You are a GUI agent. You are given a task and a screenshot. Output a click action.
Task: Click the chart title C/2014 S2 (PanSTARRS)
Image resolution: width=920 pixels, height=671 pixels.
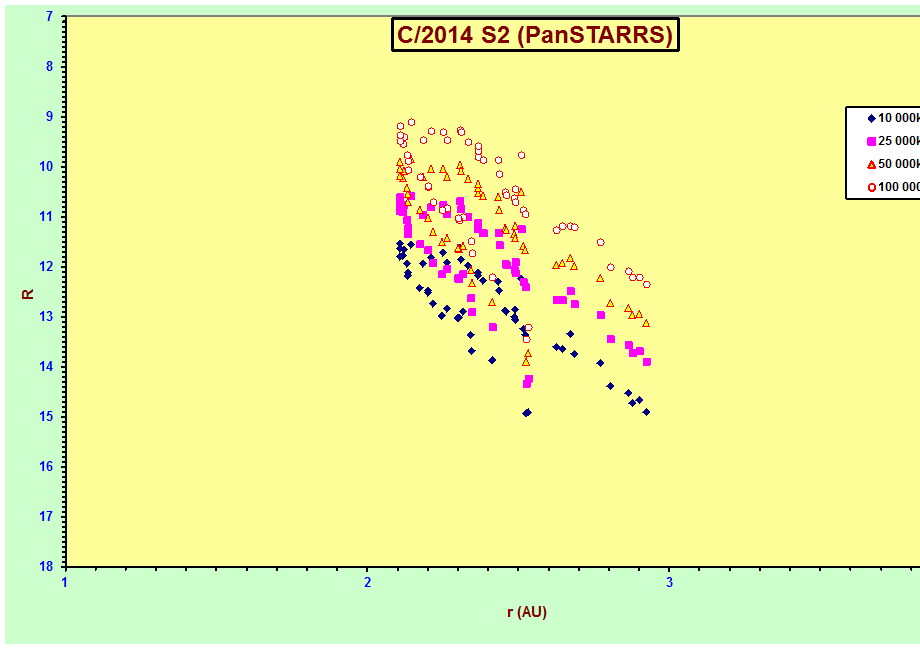(535, 35)
